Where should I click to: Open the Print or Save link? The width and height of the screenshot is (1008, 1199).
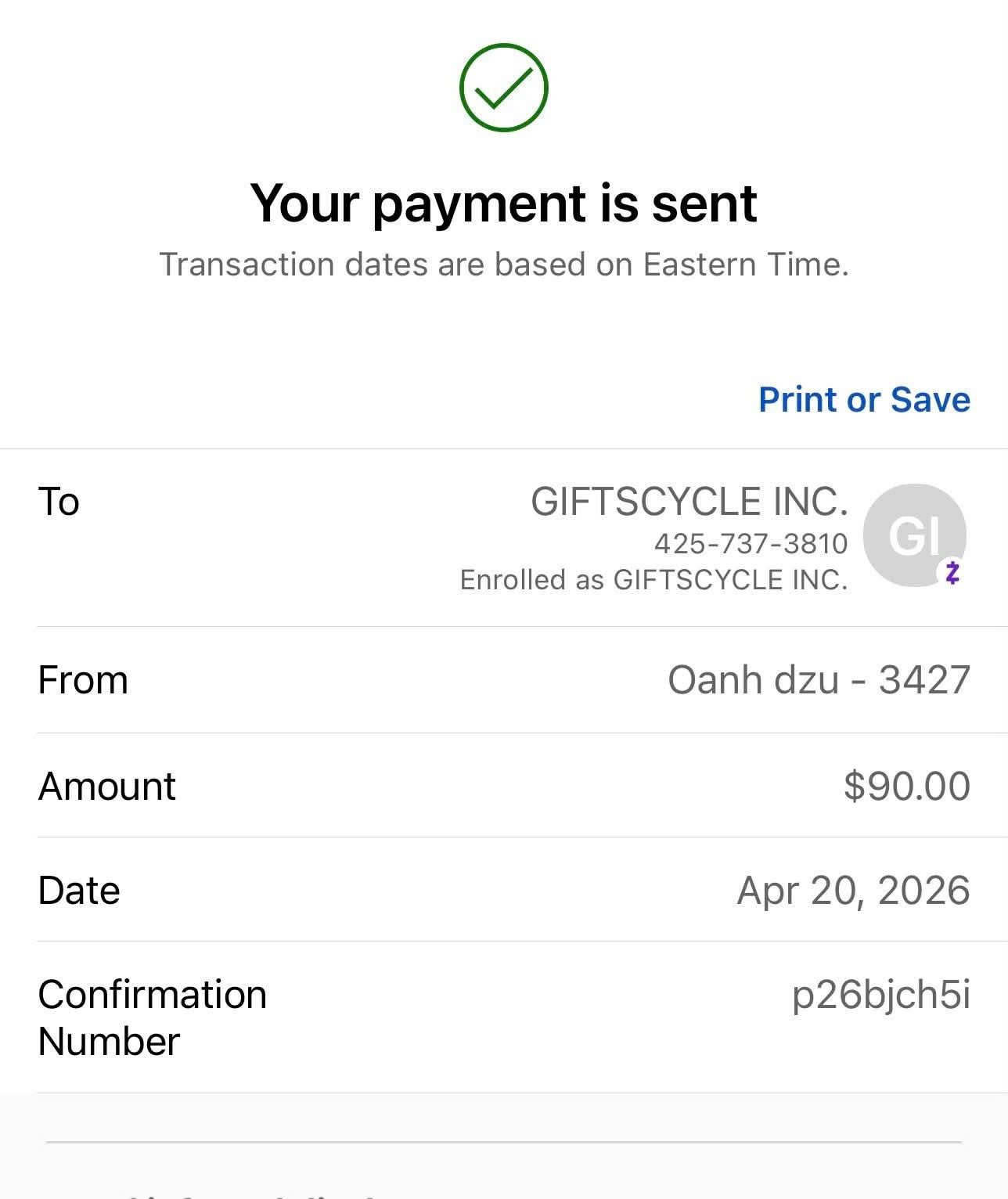pos(864,399)
